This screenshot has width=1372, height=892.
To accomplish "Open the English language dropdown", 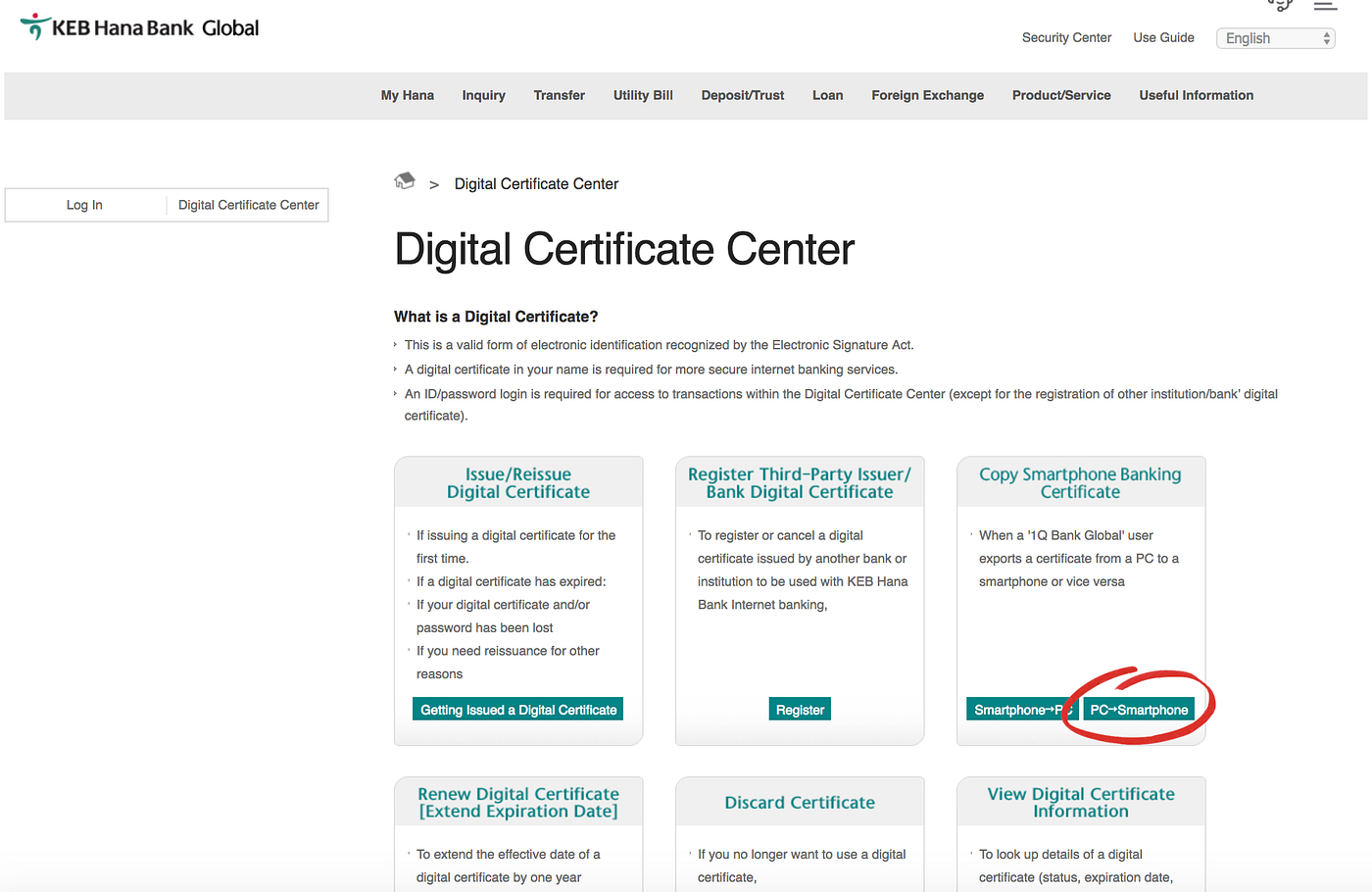I will pos(1275,38).
